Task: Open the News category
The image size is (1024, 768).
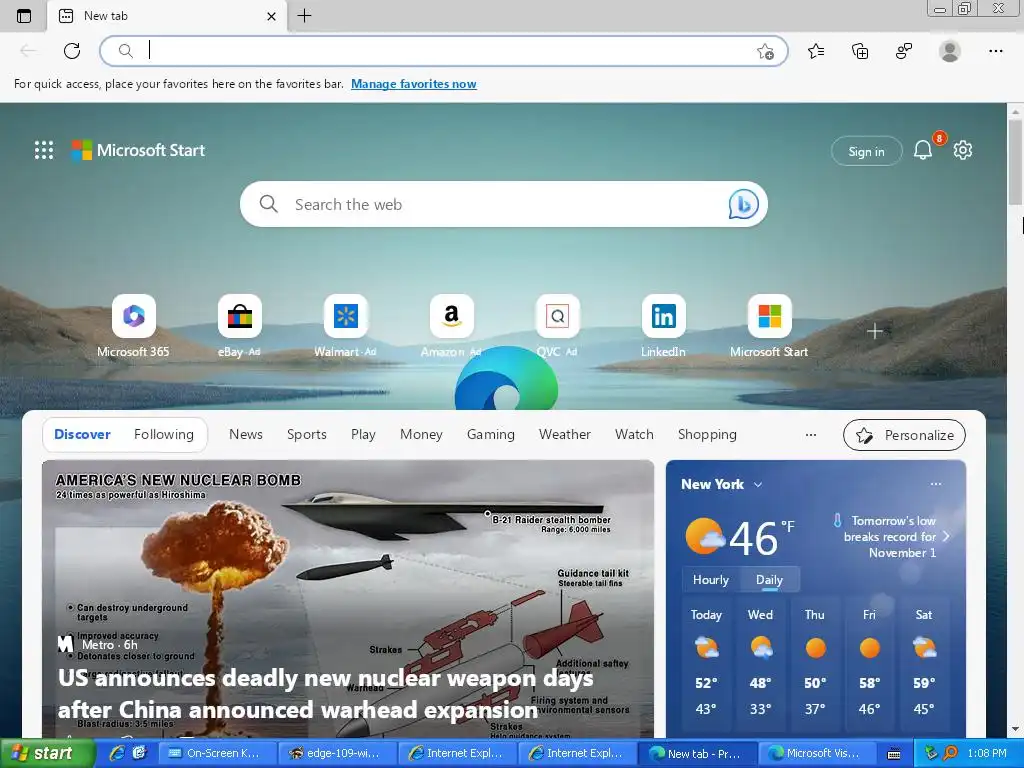Action: tap(246, 434)
